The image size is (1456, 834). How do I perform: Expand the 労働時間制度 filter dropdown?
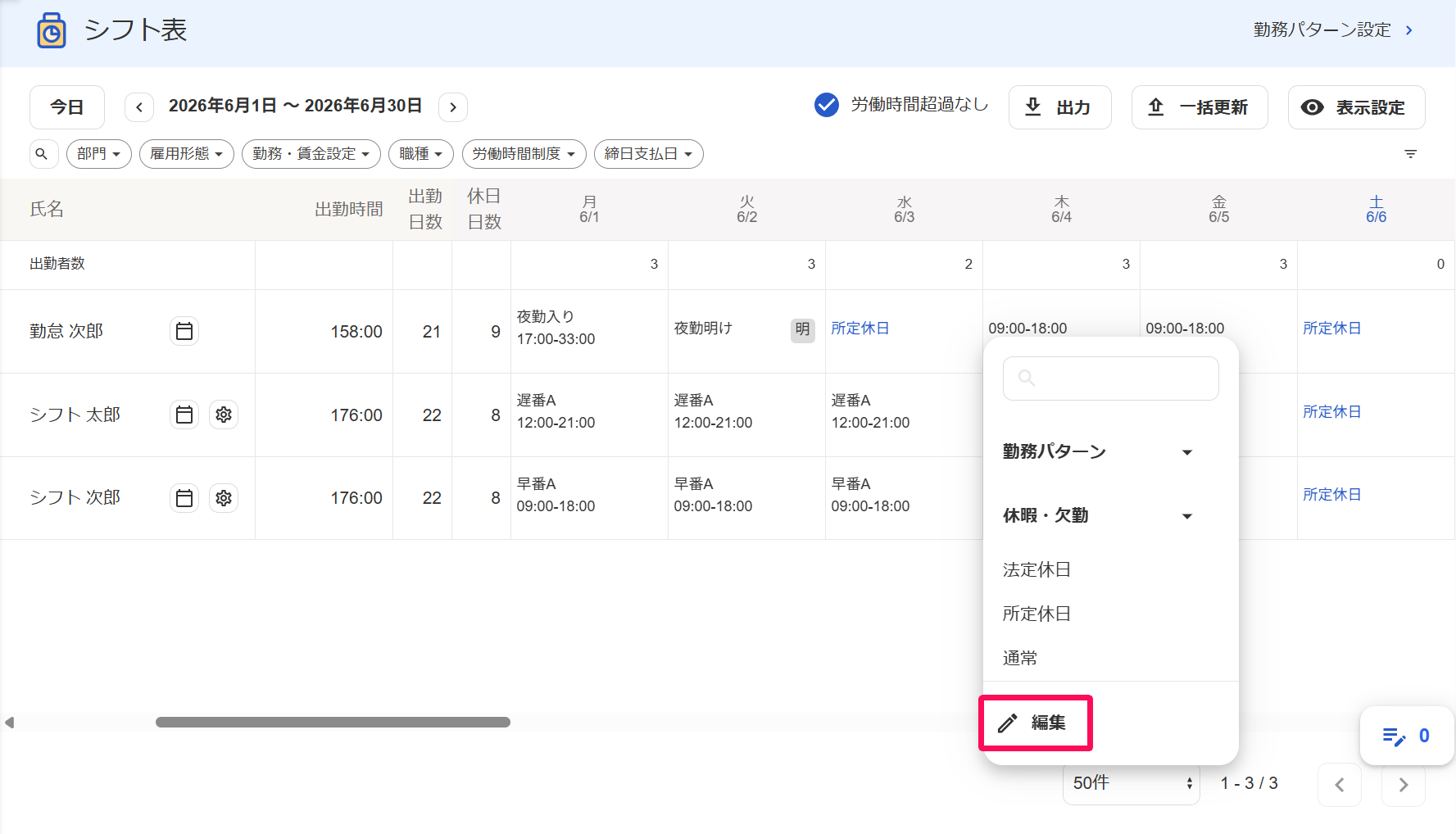[x=524, y=154]
